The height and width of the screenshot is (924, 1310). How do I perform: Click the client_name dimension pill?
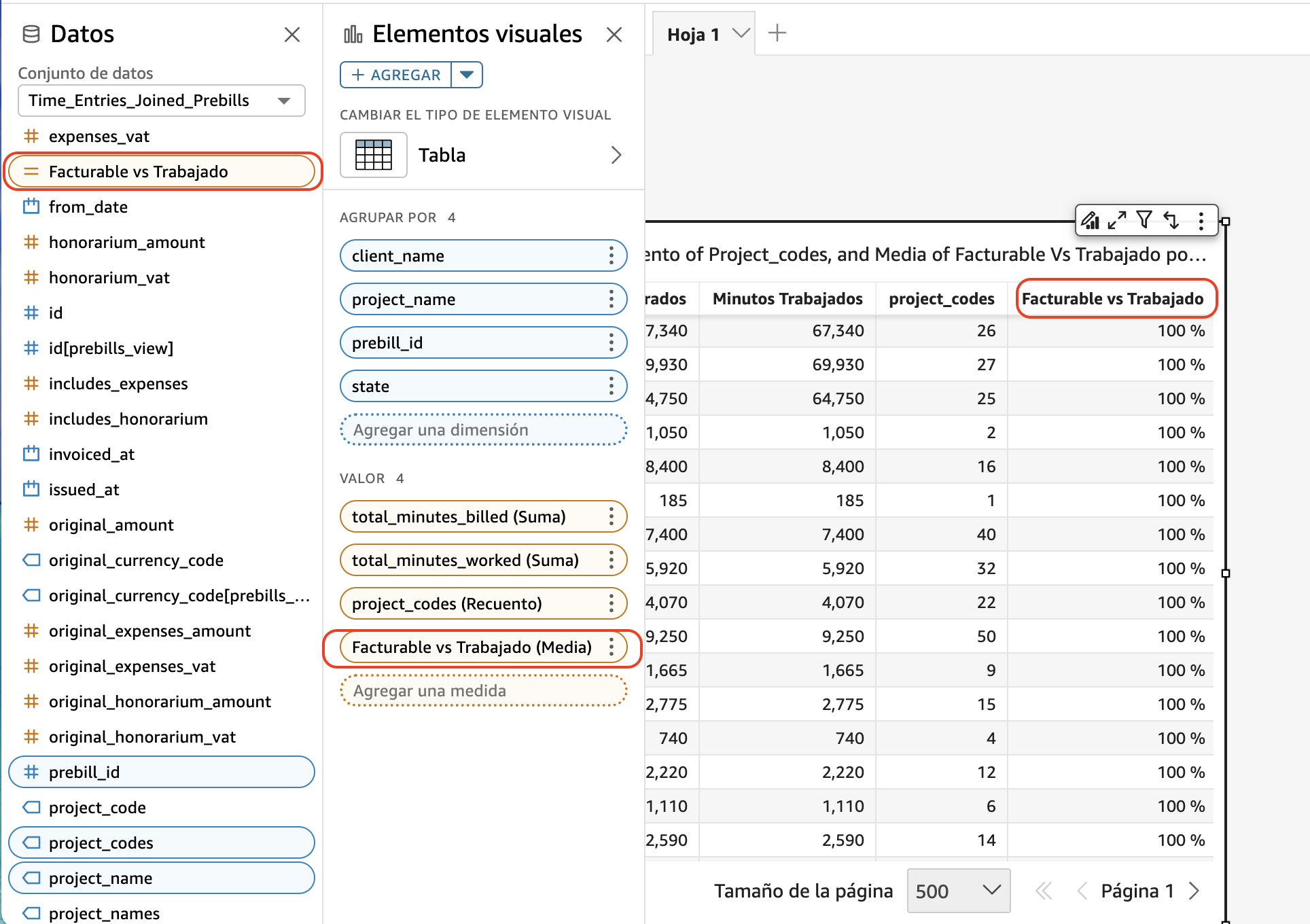point(483,256)
